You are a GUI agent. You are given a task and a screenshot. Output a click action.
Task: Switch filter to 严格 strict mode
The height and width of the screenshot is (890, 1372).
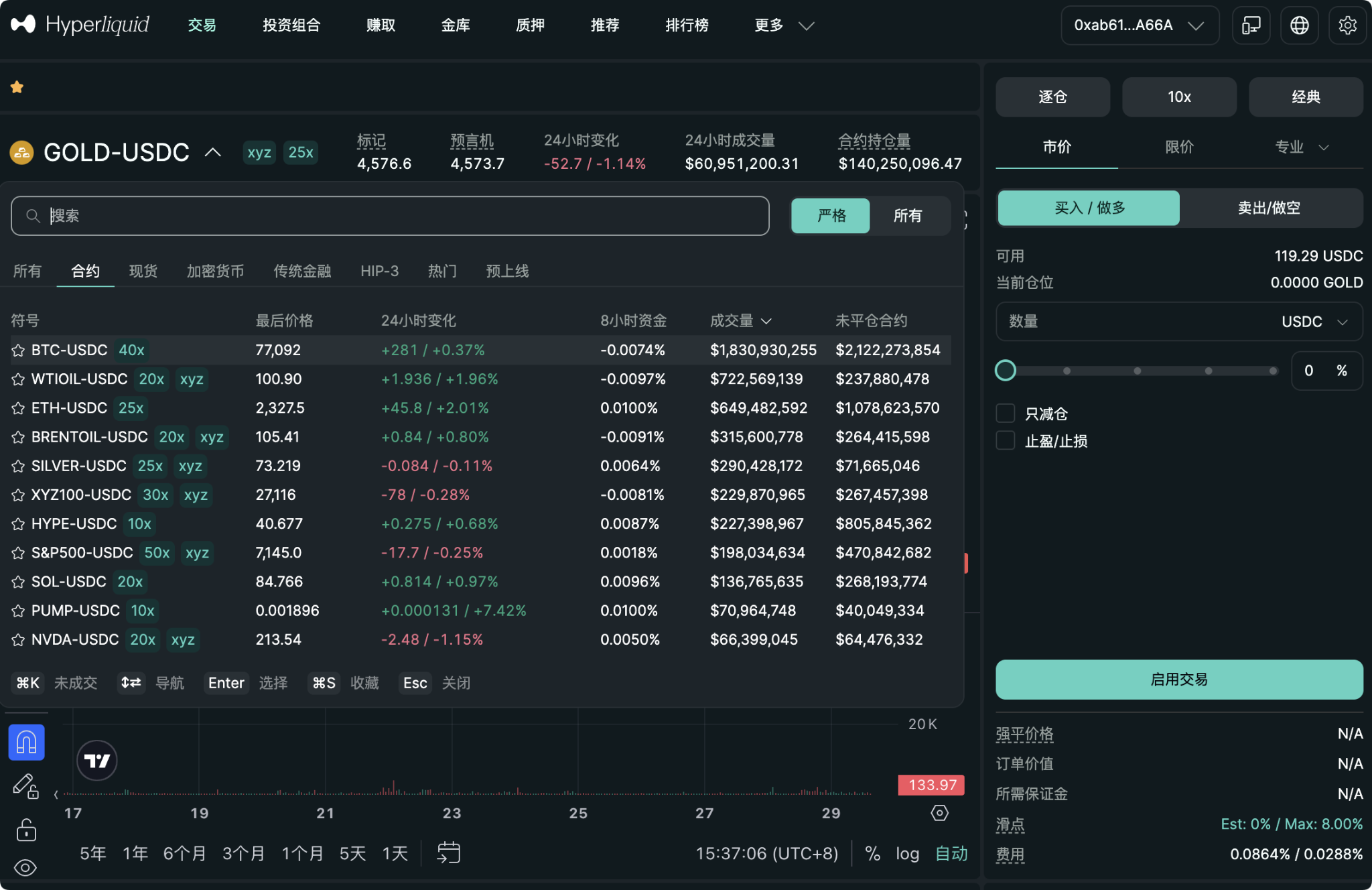pyautogui.click(x=831, y=216)
